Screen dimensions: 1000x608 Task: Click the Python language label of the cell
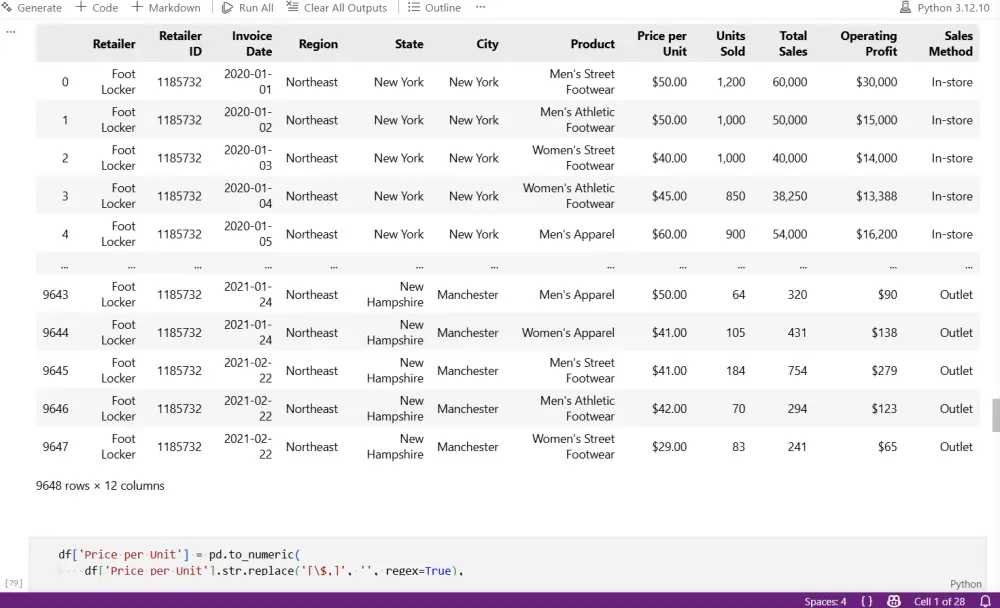coord(966,584)
